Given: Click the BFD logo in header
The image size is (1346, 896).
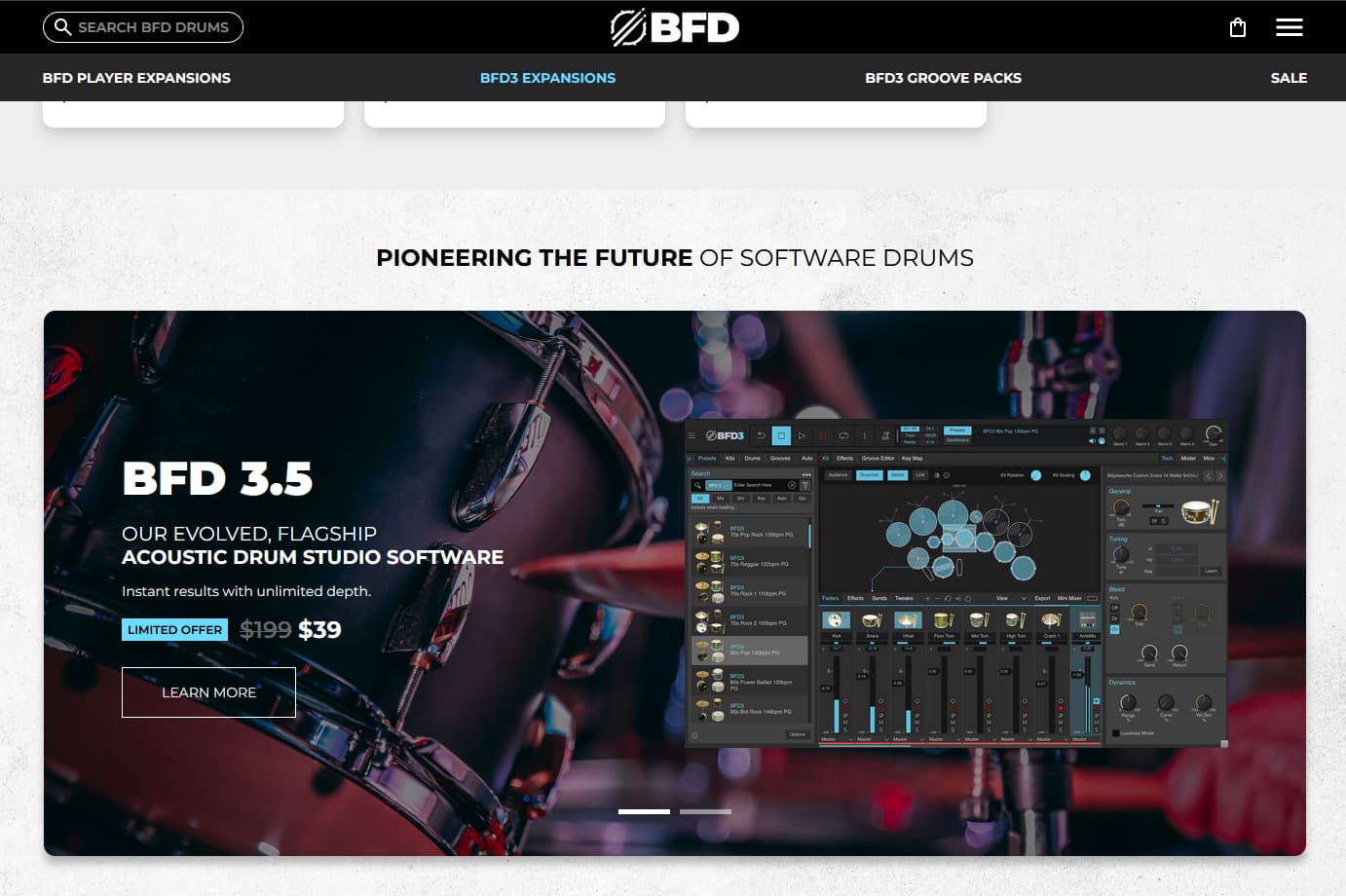Looking at the screenshot, I should click(x=674, y=27).
